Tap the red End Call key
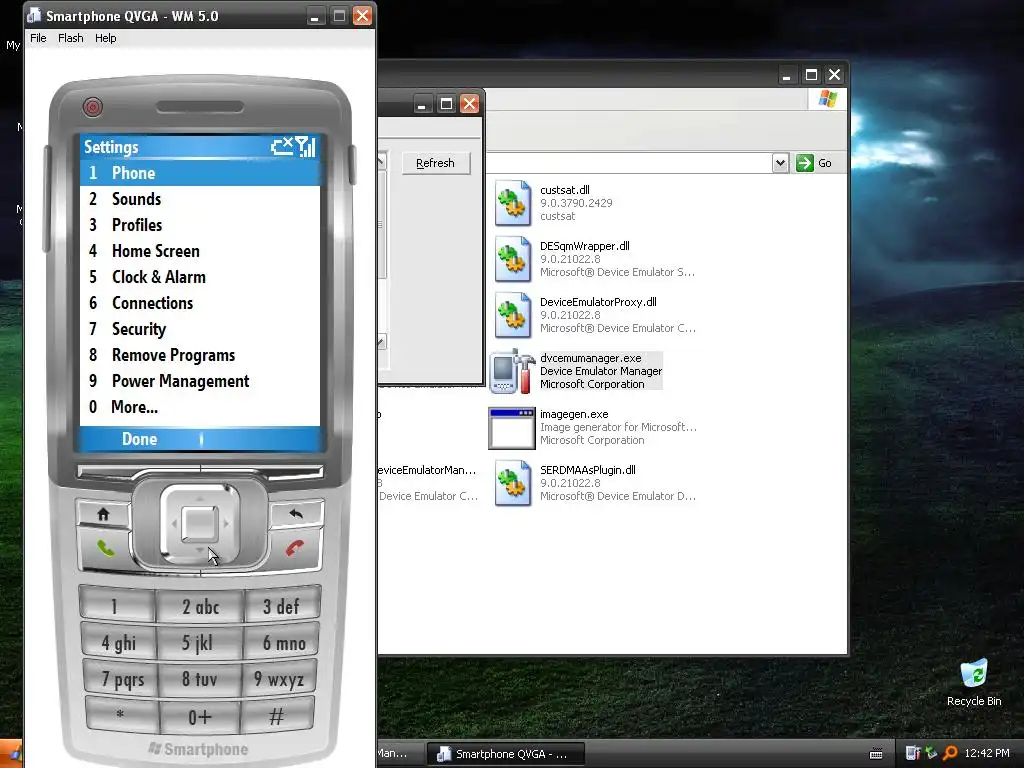Image resolution: width=1024 pixels, height=768 pixels. pos(295,548)
